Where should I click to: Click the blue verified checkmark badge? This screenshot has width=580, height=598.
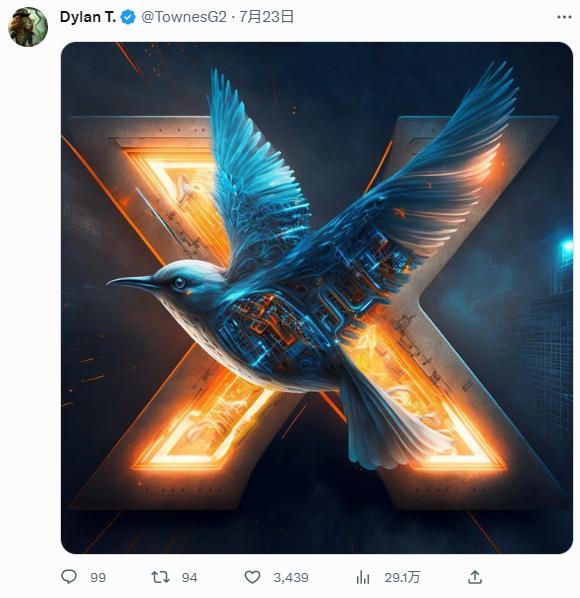128,17
